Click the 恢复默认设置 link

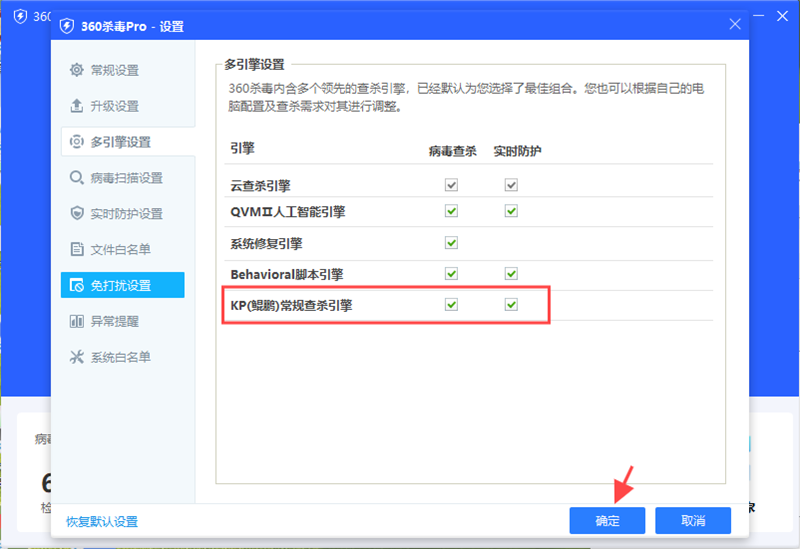coord(102,521)
